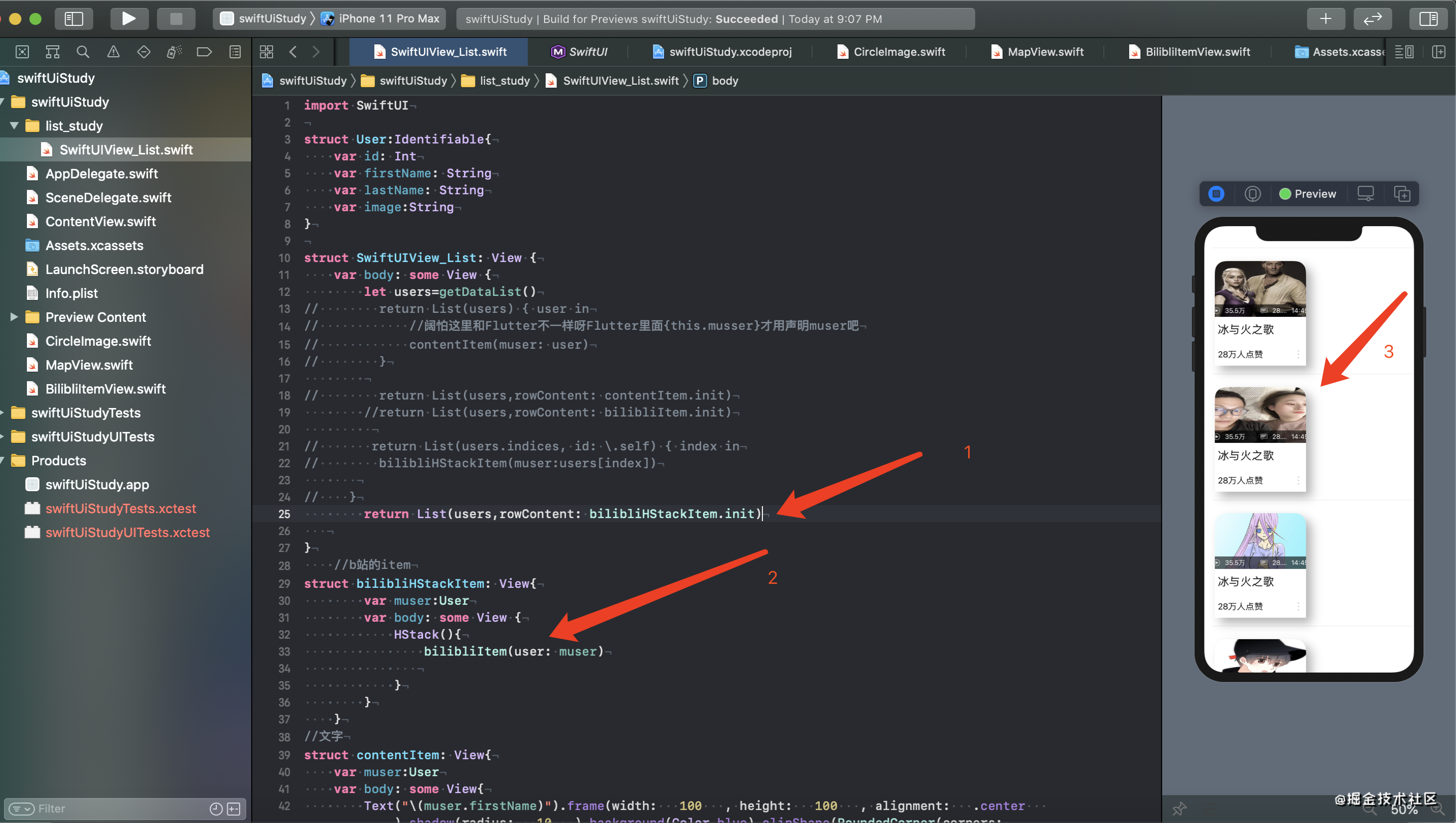Click the build status activity bar

pyautogui.click(x=716, y=18)
